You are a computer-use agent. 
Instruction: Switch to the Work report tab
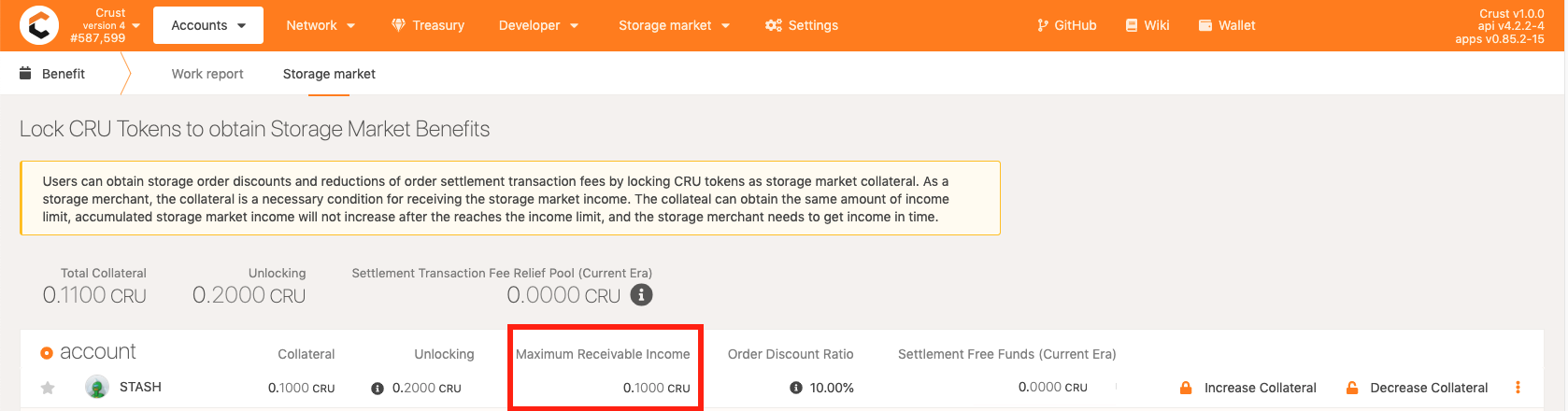pyautogui.click(x=207, y=74)
